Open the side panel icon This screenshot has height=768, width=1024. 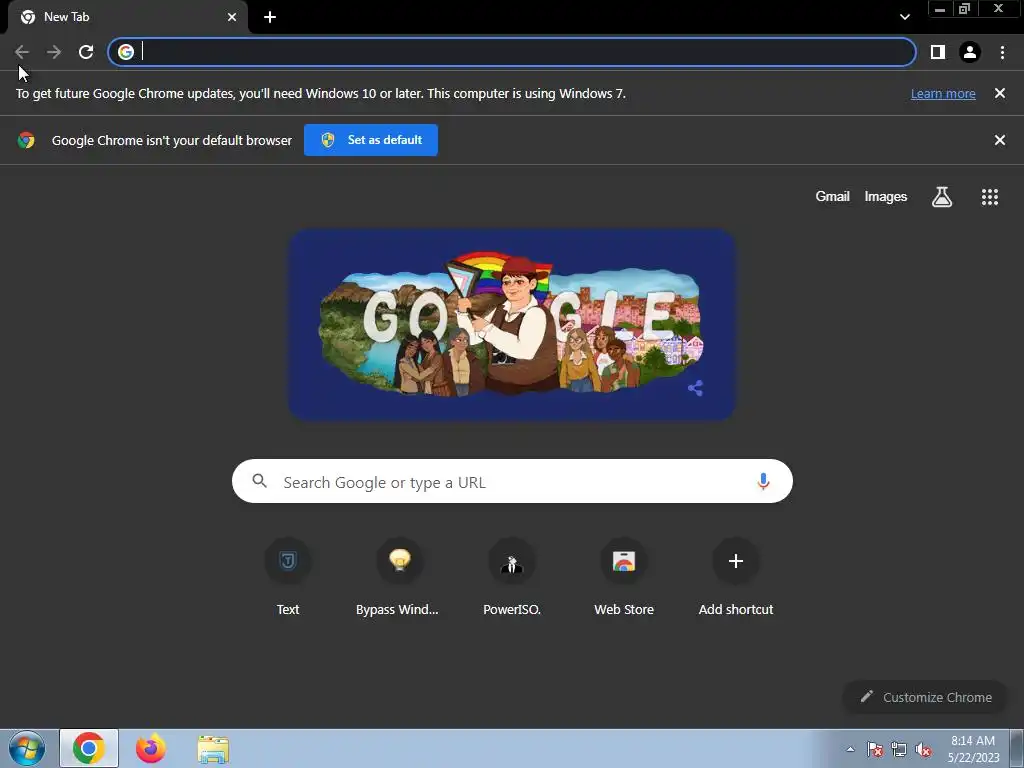tap(938, 52)
